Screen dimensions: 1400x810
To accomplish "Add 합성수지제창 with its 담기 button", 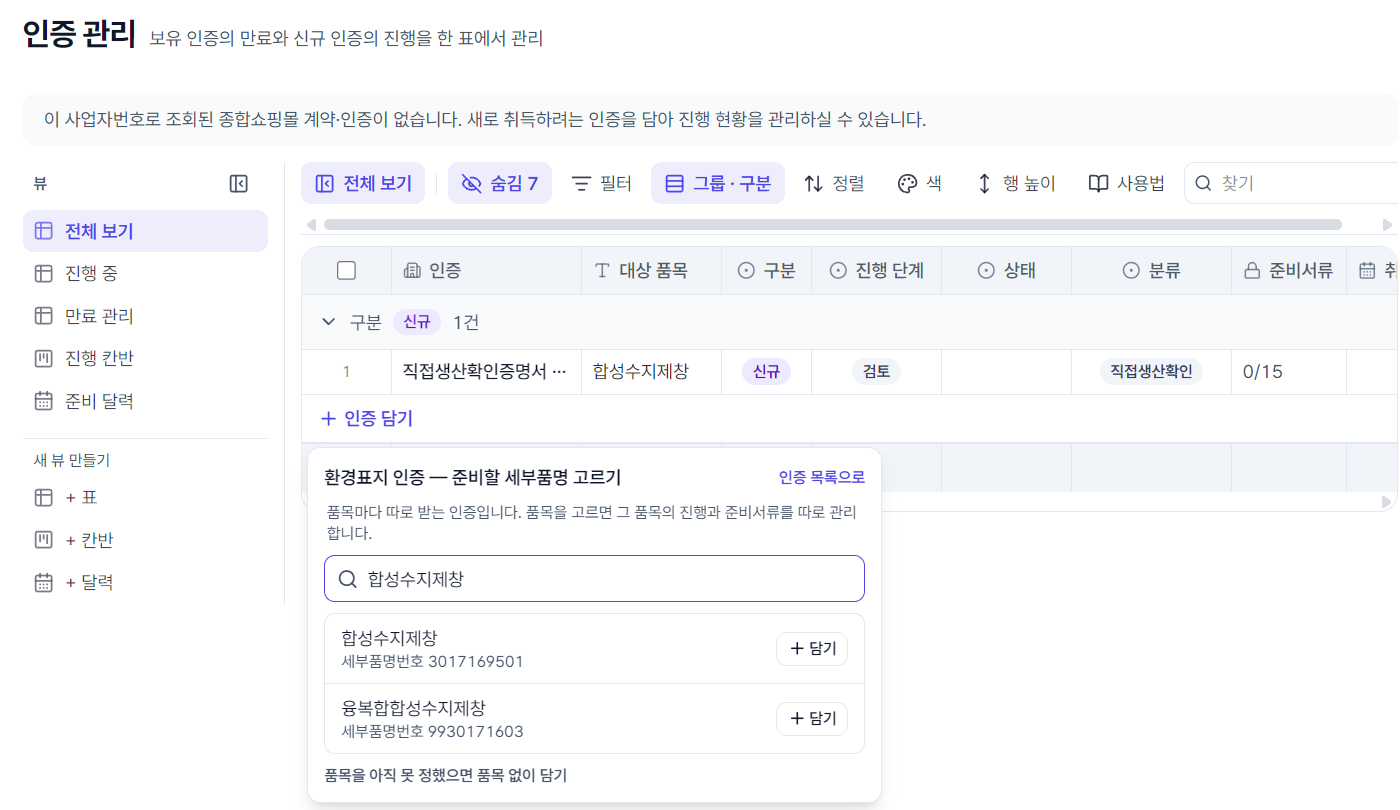I will (812, 649).
